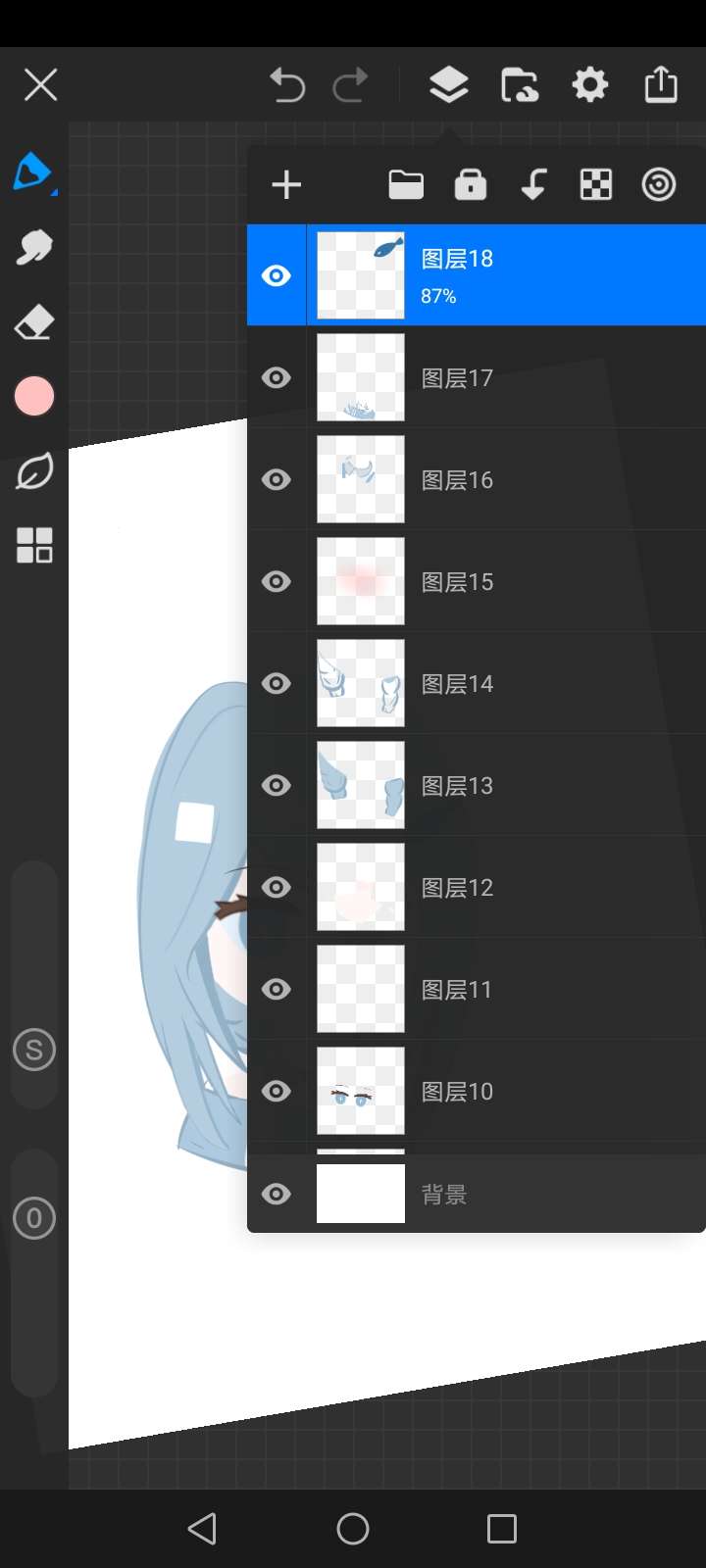
Task: Select the brush pen tool
Action: 34,172
